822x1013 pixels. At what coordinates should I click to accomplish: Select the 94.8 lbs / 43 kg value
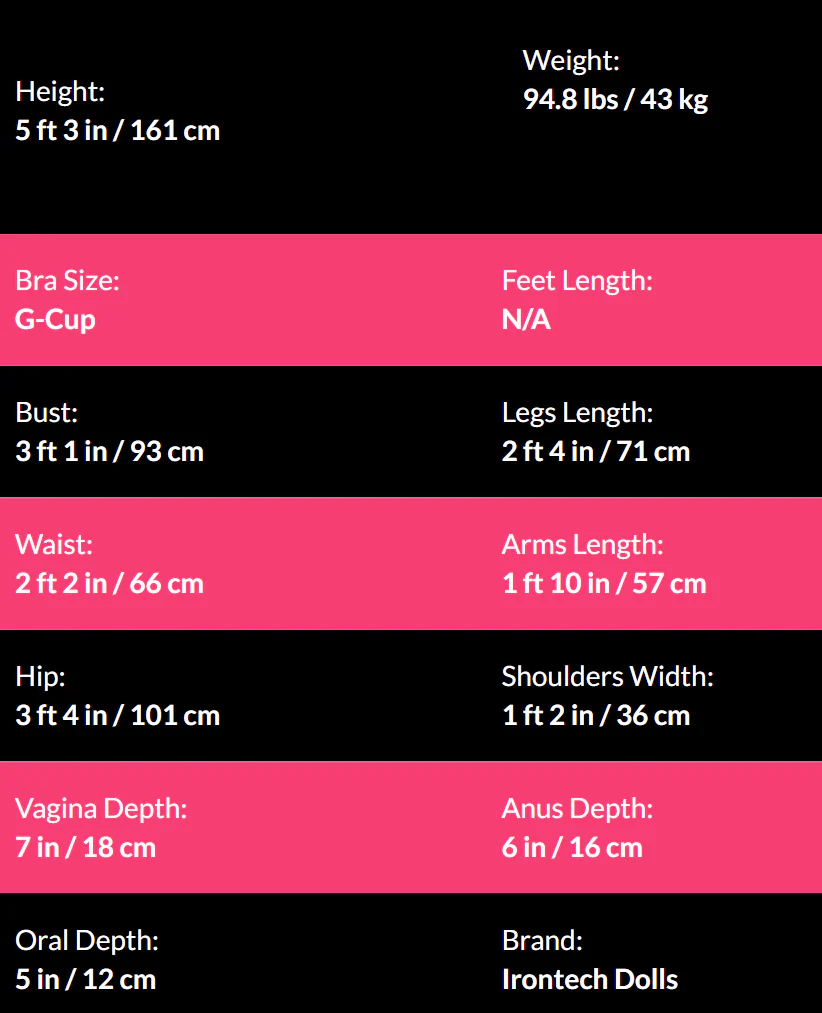pyautogui.click(x=615, y=100)
